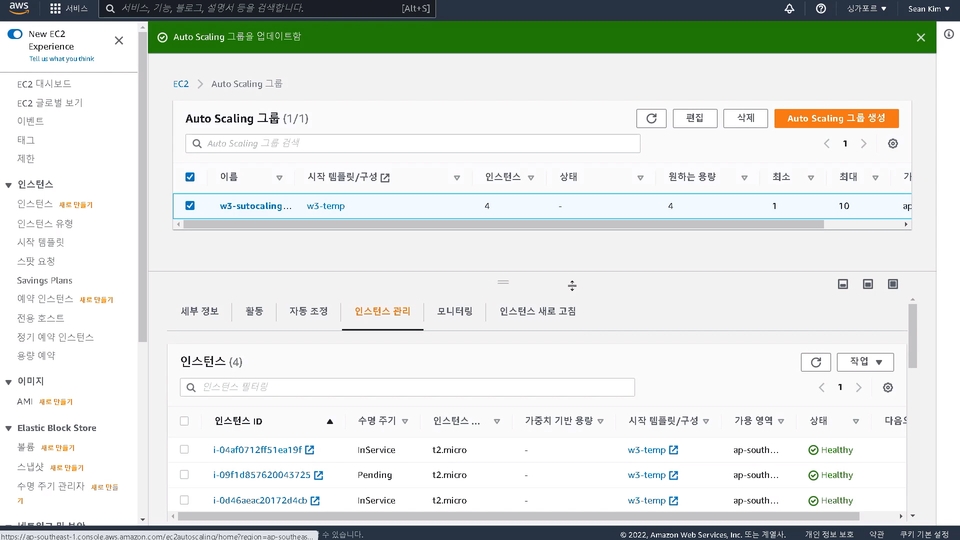
Task: Open the help question mark icon
Action: pyautogui.click(x=820, y=9)
